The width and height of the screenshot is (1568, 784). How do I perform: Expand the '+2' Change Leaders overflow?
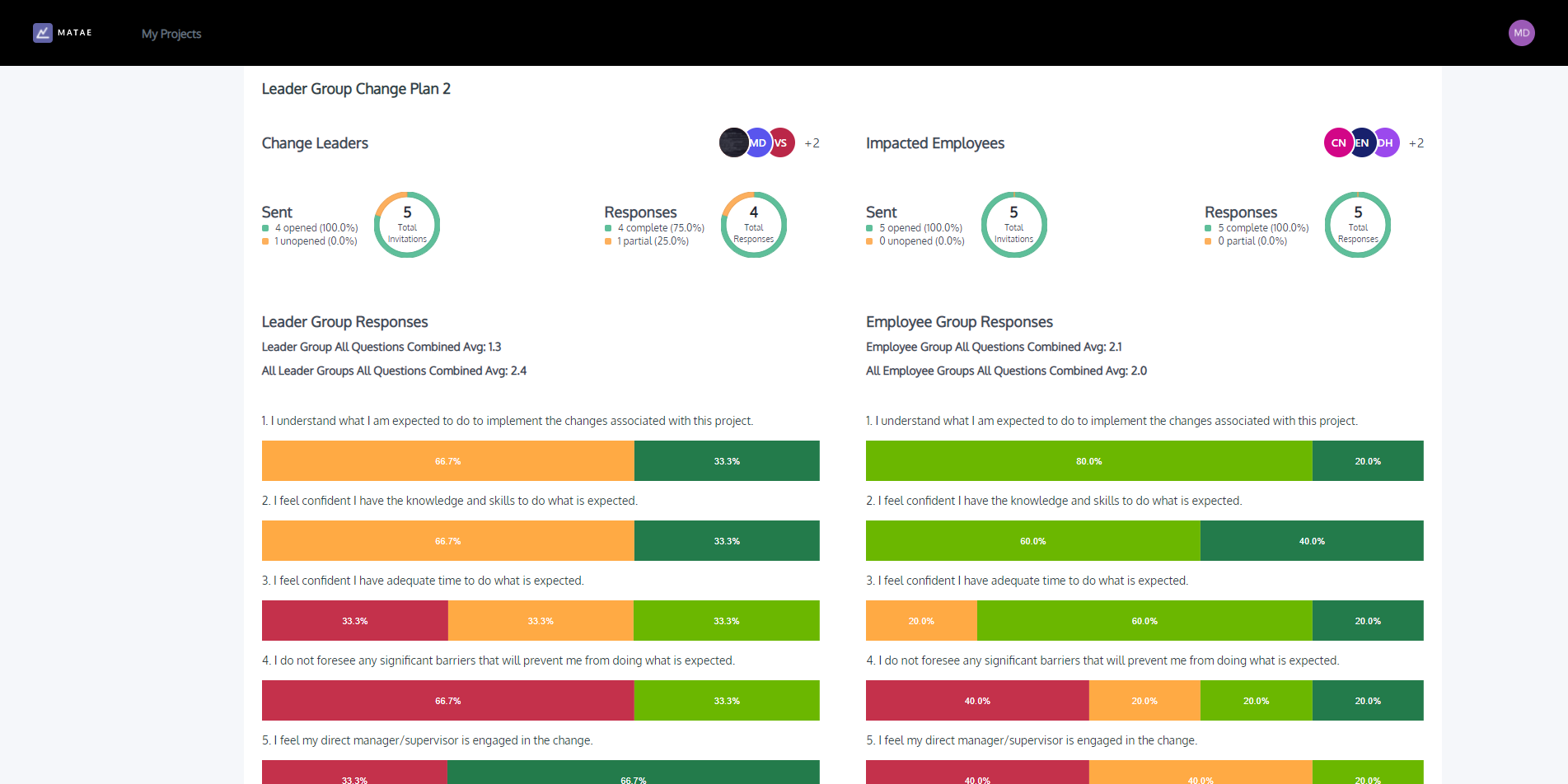[812, 142]
